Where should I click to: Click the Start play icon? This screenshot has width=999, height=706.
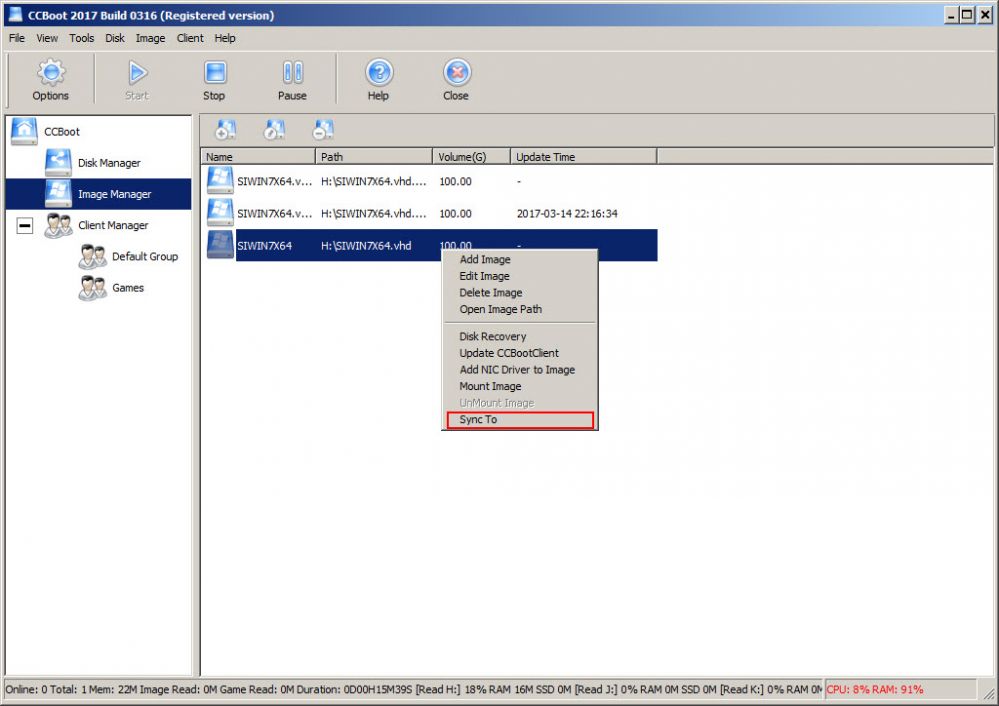coord(137,73)
